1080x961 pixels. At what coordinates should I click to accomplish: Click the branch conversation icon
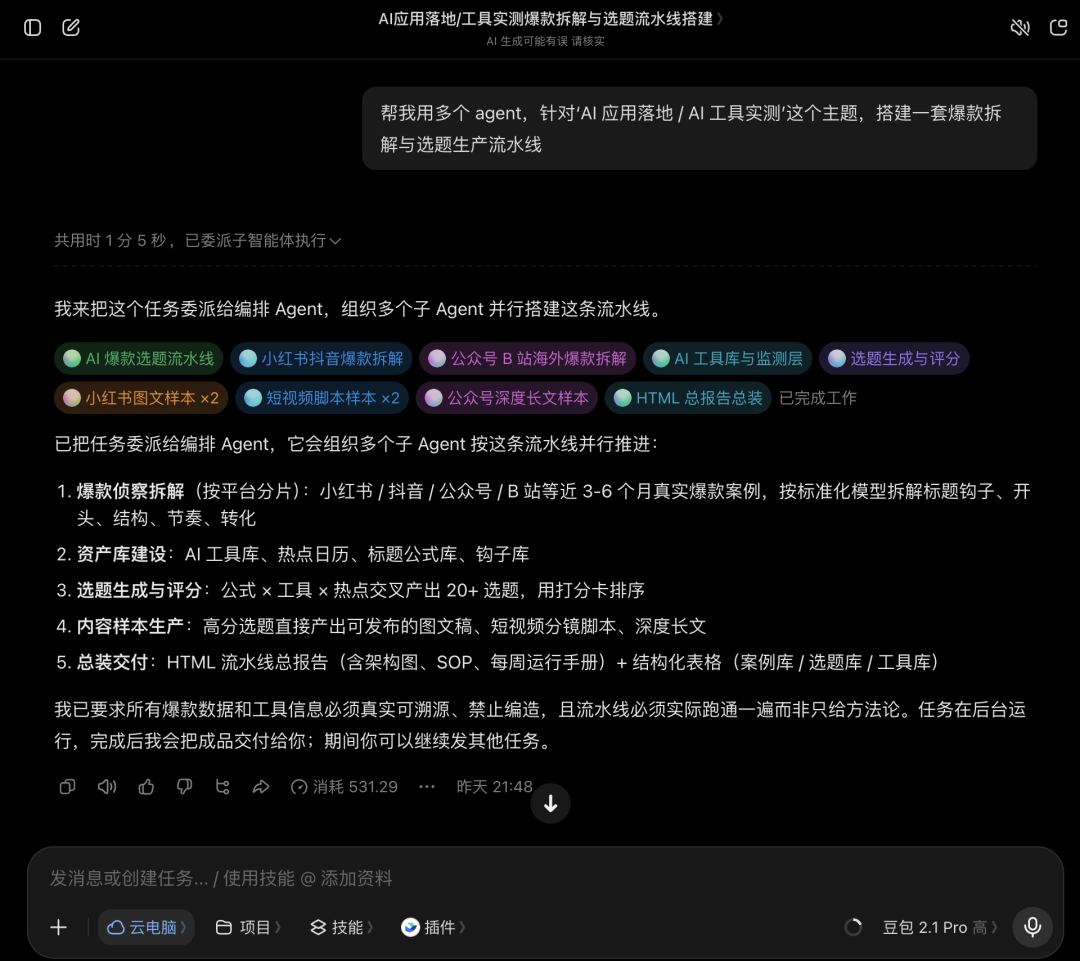coord(222,787)
